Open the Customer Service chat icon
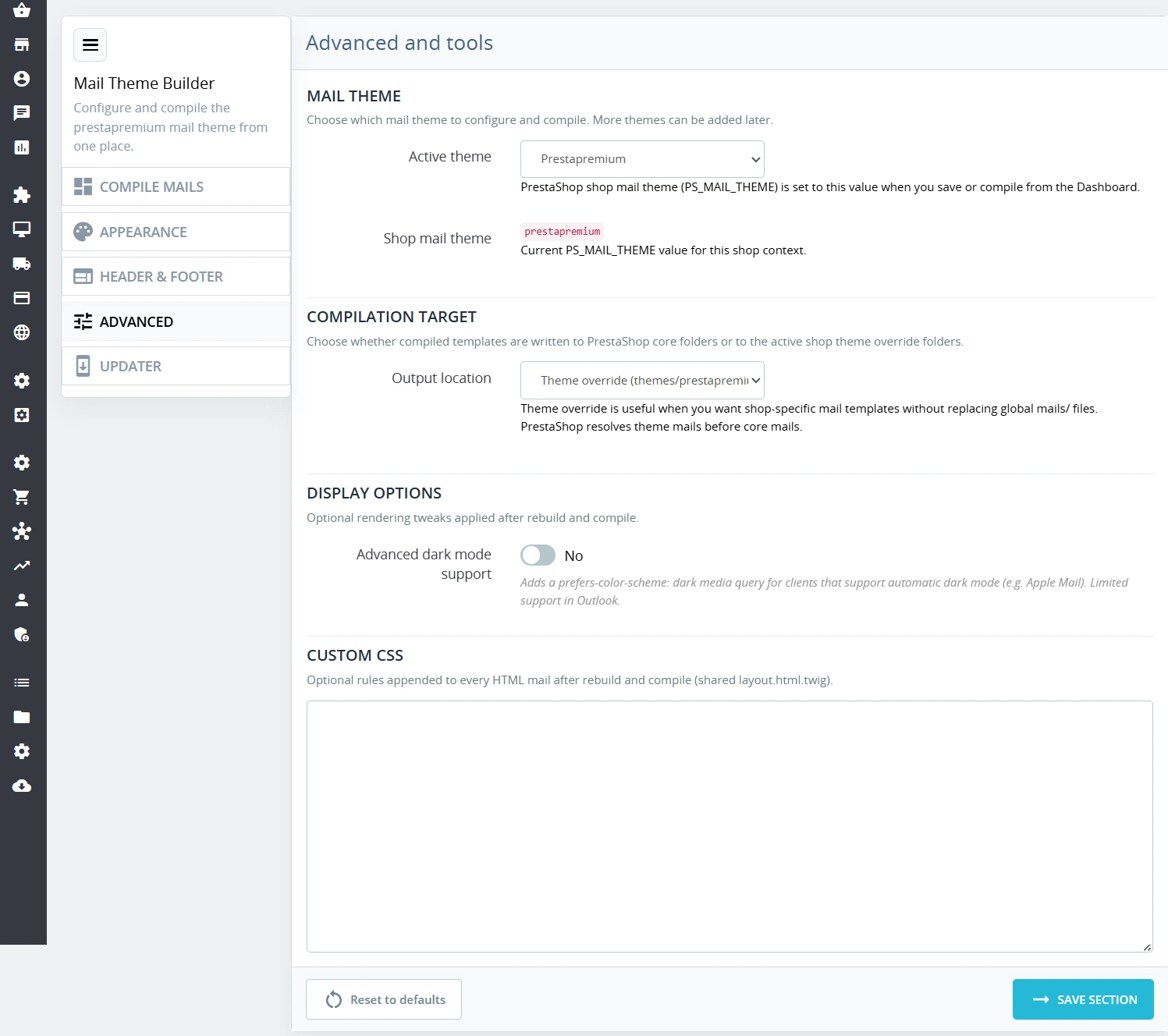Viewport: 1168px width, 1036px height. coord(22,113)
